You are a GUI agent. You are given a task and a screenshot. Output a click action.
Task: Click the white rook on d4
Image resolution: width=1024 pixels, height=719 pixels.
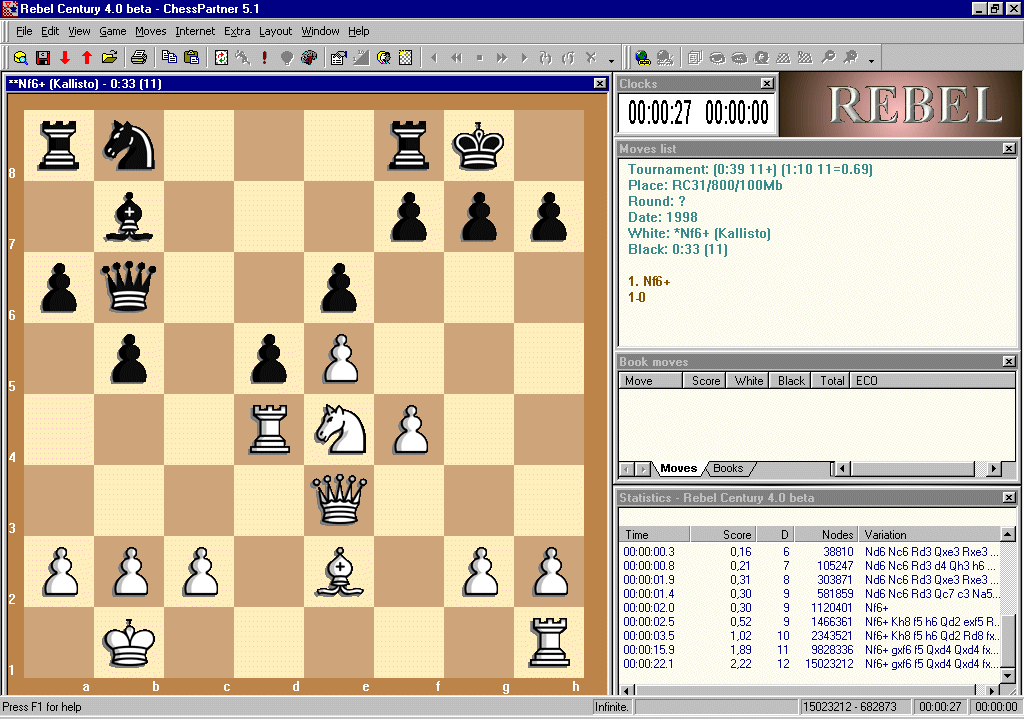(x=269, y=429)
